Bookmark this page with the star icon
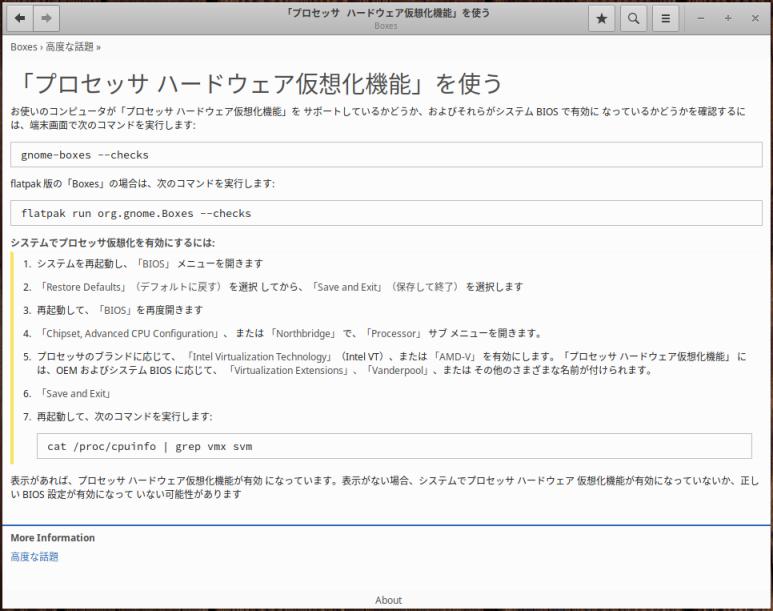This screenshot has height=611, width=773. tap(601, 18)
